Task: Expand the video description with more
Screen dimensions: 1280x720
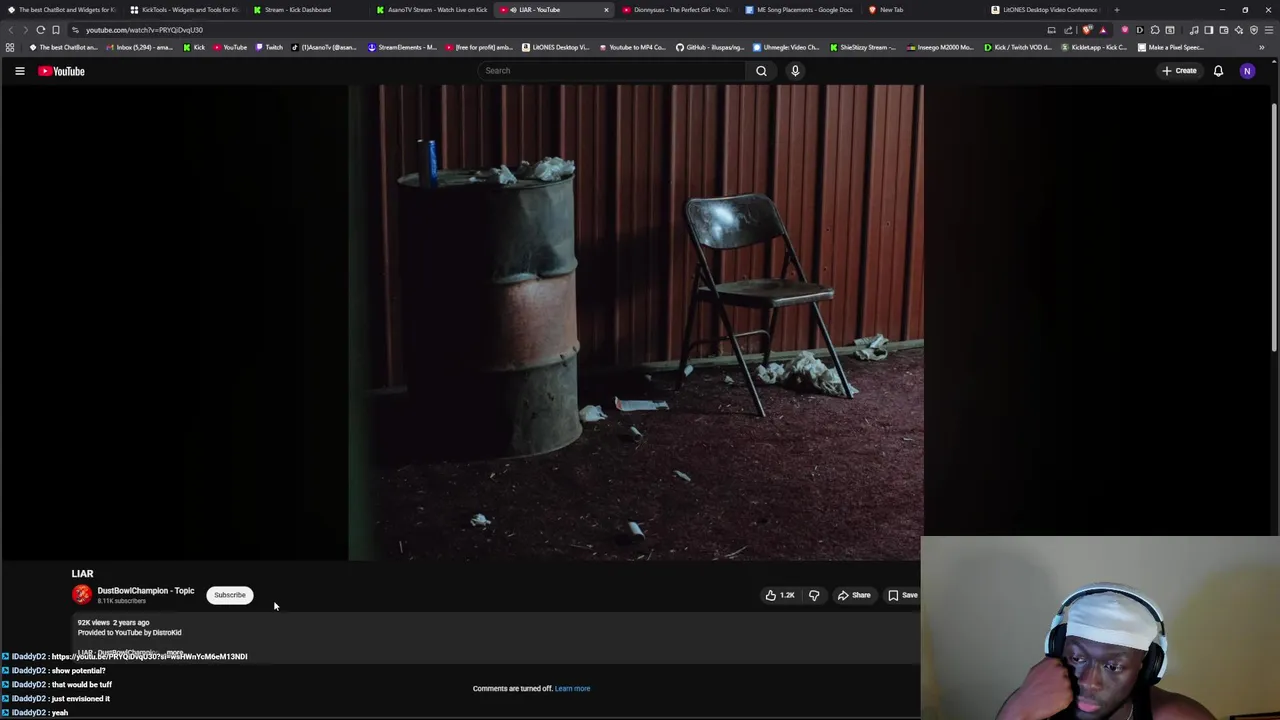Action: pyautogui.click(x=175, y=653)
